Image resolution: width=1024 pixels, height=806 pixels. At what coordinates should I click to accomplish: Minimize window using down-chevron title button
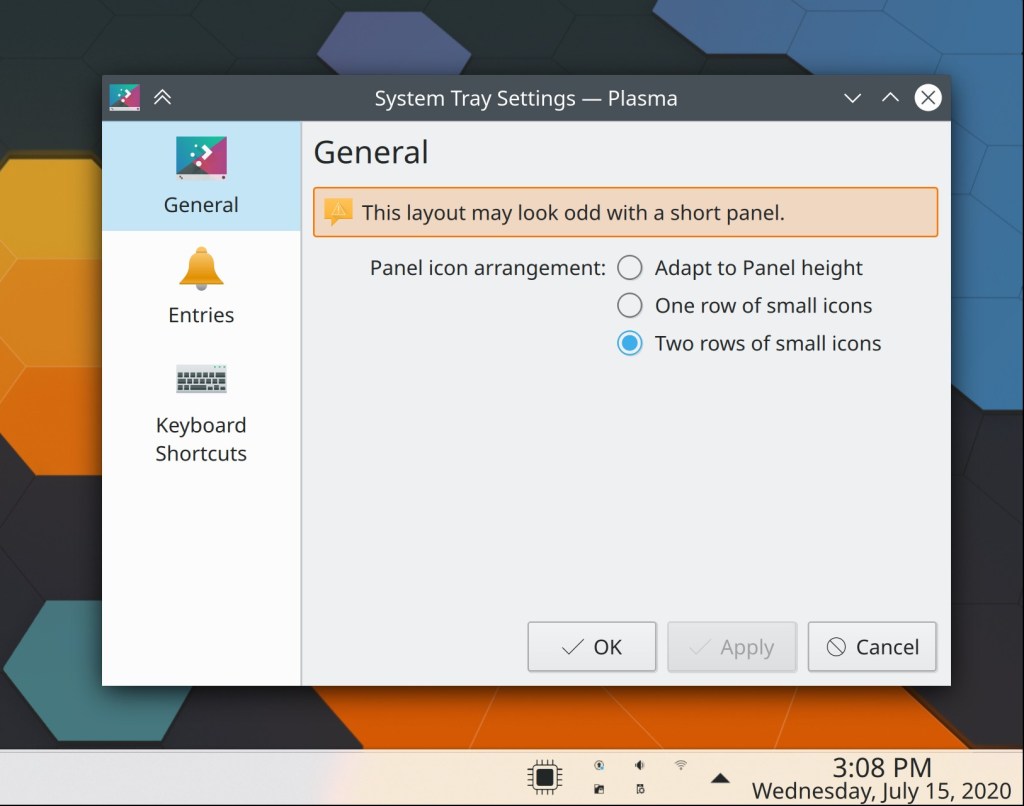852,98
